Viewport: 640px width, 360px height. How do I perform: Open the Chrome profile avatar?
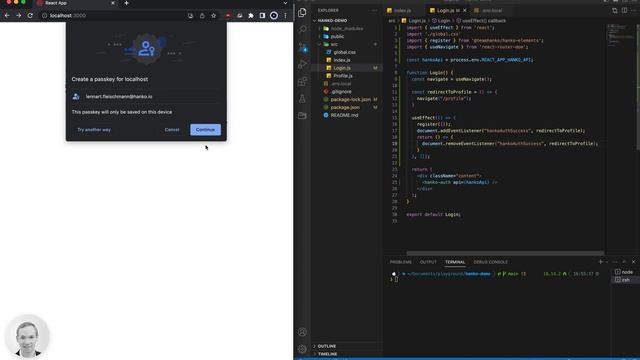274,16
